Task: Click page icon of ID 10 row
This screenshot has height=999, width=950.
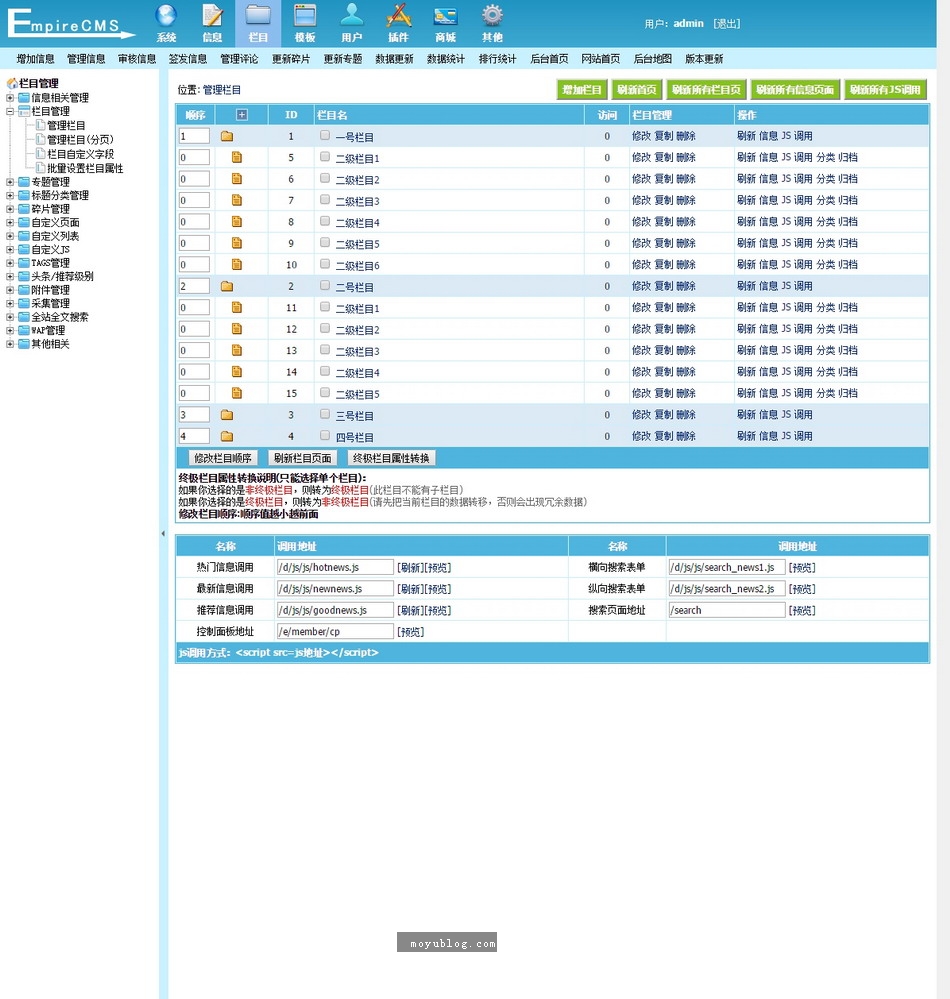Action: point(236,264)
